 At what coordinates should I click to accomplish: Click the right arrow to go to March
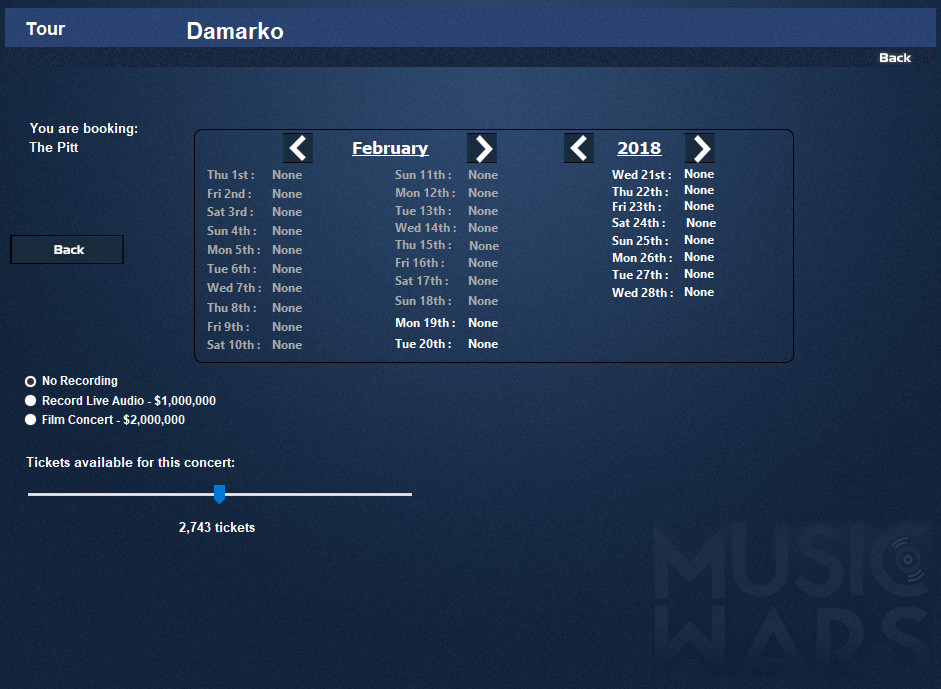pos(482,147)
